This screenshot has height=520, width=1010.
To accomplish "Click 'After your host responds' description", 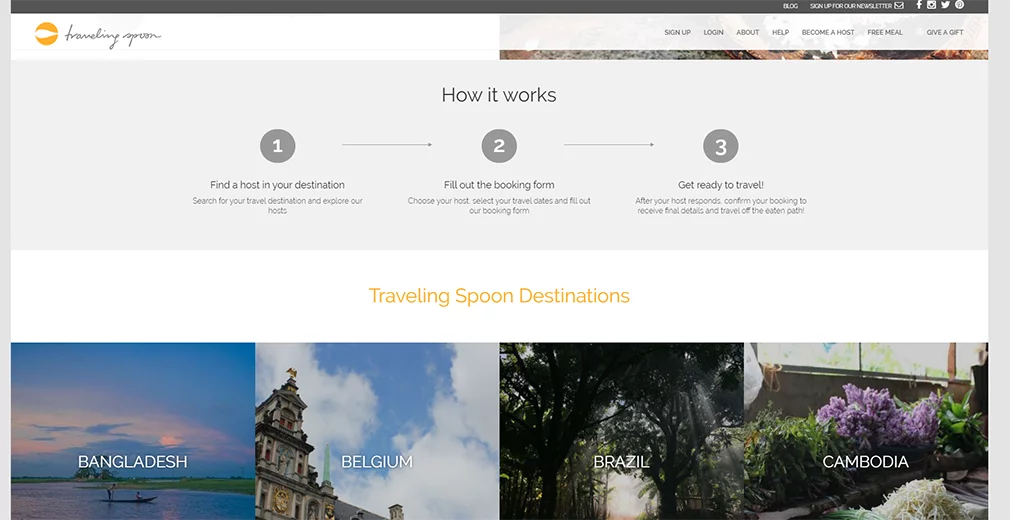I will 721,206.
